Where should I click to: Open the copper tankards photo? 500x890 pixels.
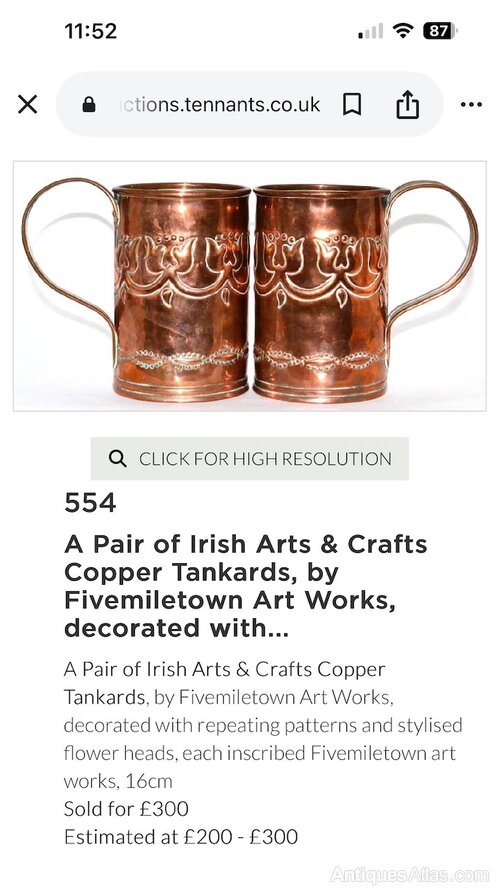click(x=250, y=286)
